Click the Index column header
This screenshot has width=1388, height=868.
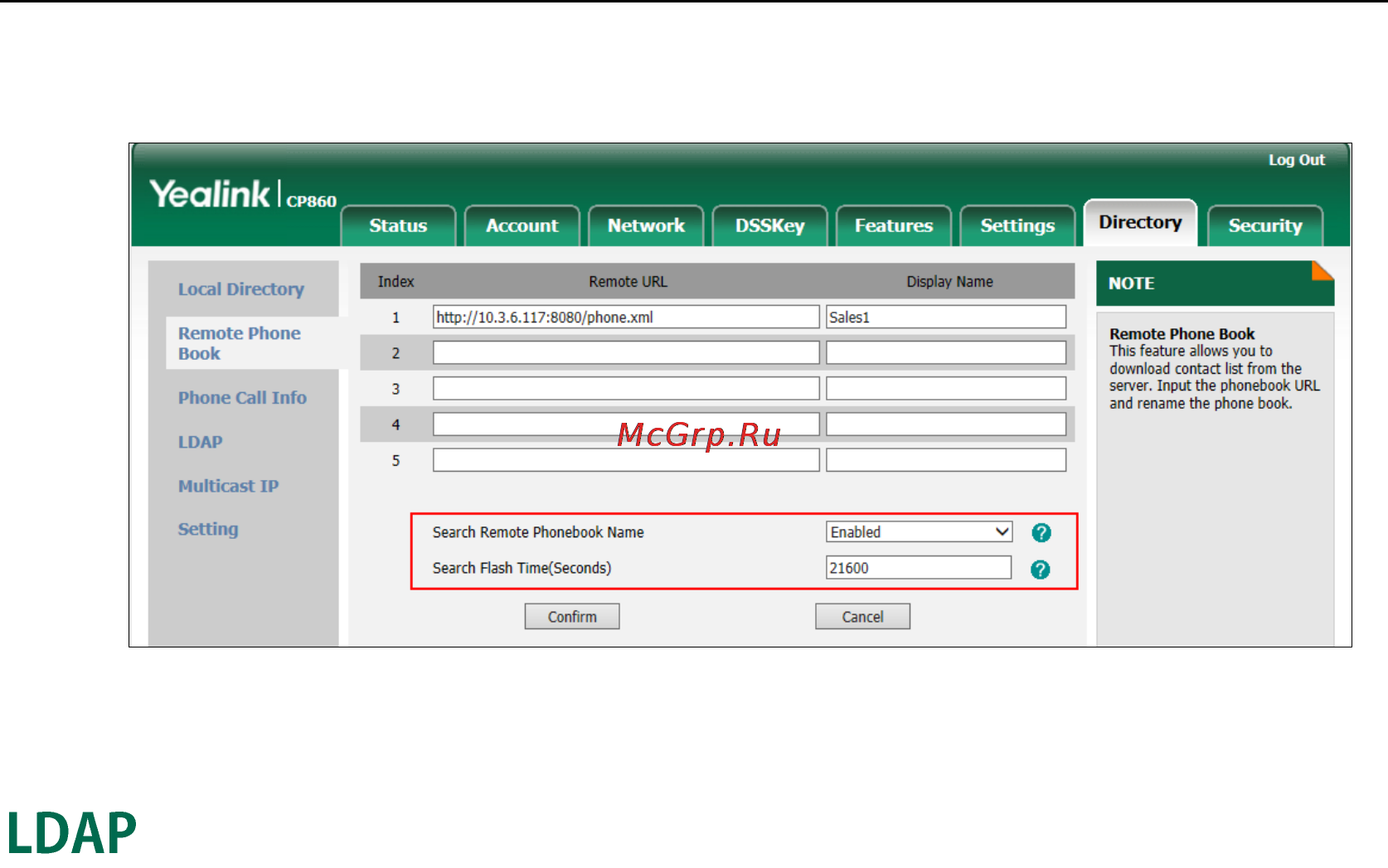(396, 282)
